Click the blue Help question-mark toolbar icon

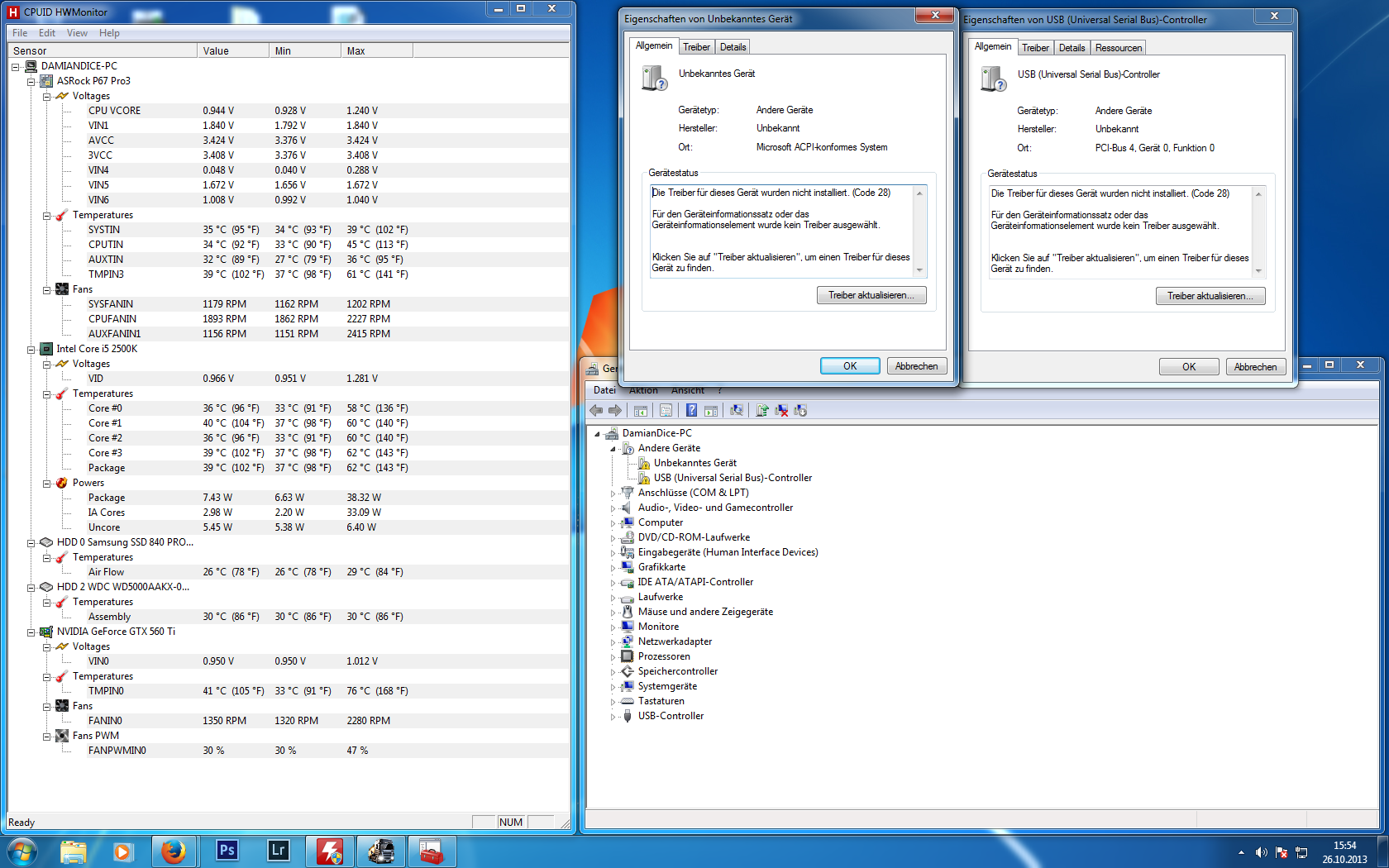(x=691, y=411)
